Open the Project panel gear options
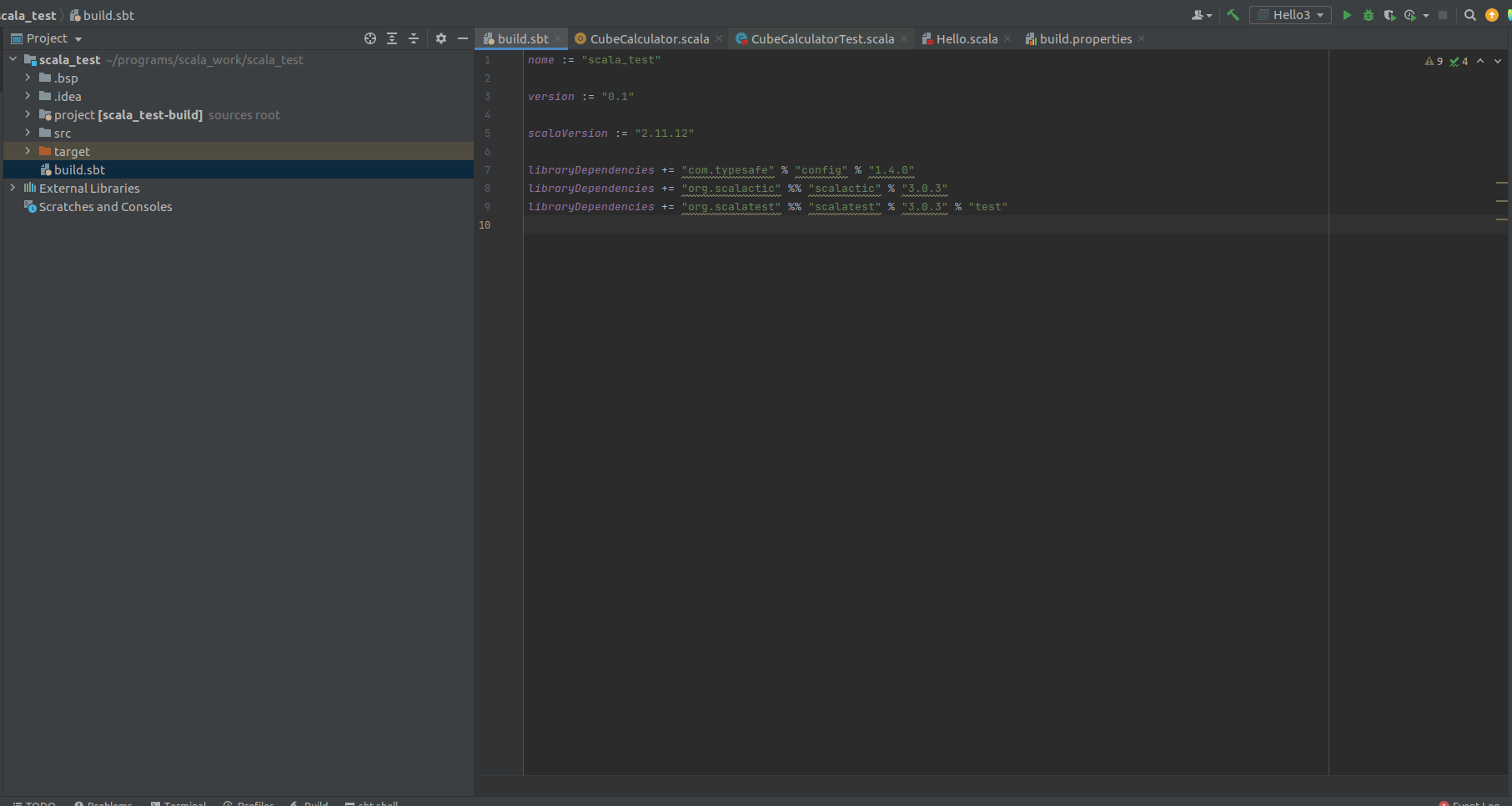Image resolution: width=1512 pixels, height=806 pixels. click(x=441, y=38)
